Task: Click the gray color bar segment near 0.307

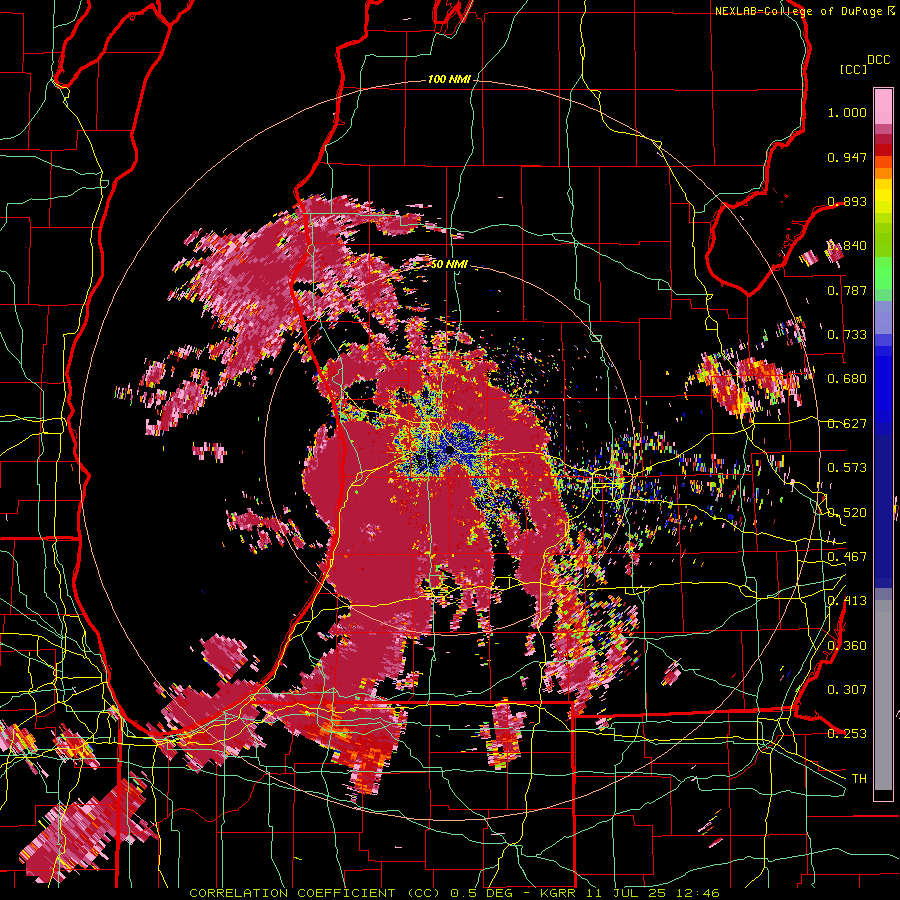Action: click(x=883, y=695)
